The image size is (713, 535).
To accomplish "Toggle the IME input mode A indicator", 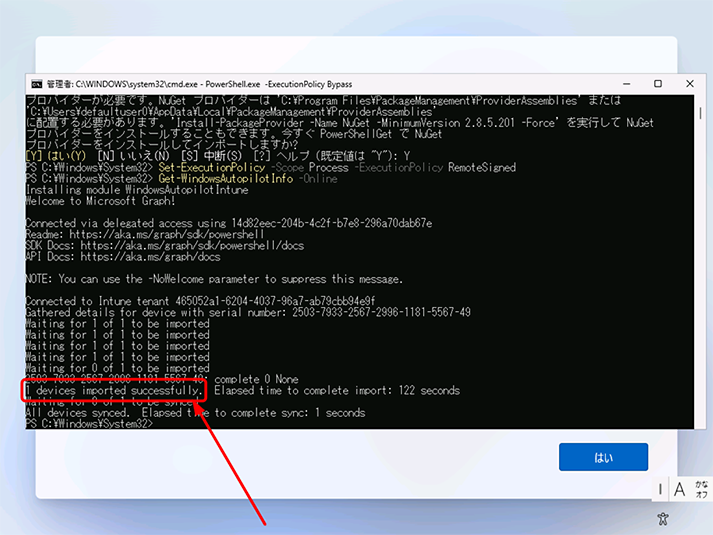I will pos(679,490).
